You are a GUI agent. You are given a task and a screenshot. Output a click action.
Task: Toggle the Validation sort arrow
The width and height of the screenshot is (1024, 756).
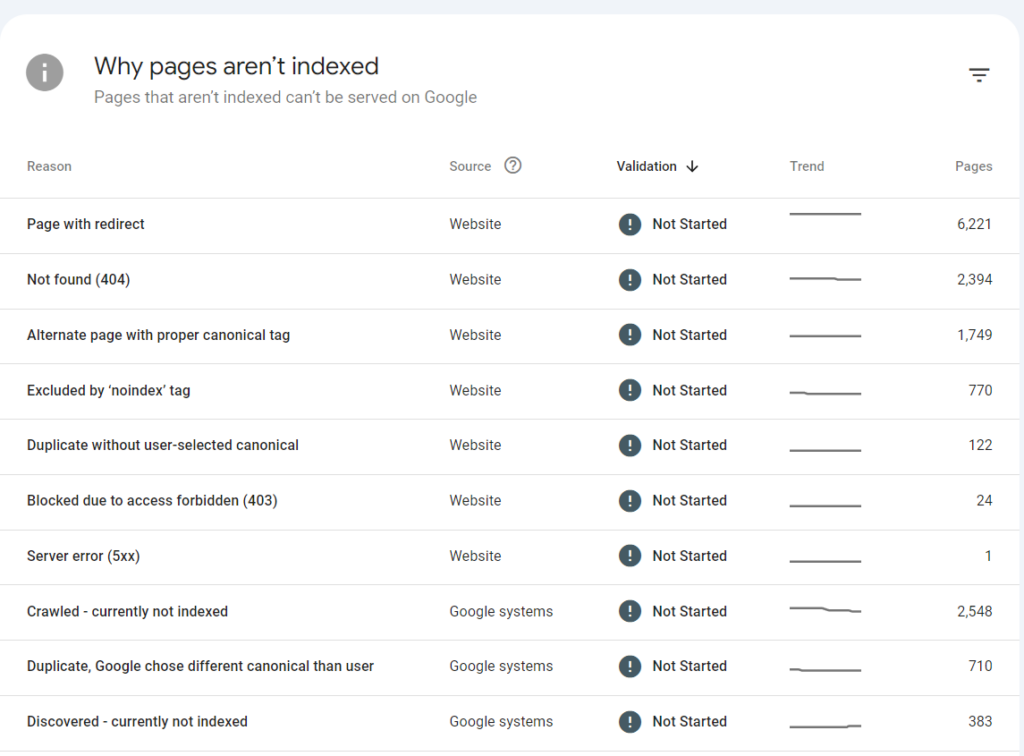[x=692, y=166]
